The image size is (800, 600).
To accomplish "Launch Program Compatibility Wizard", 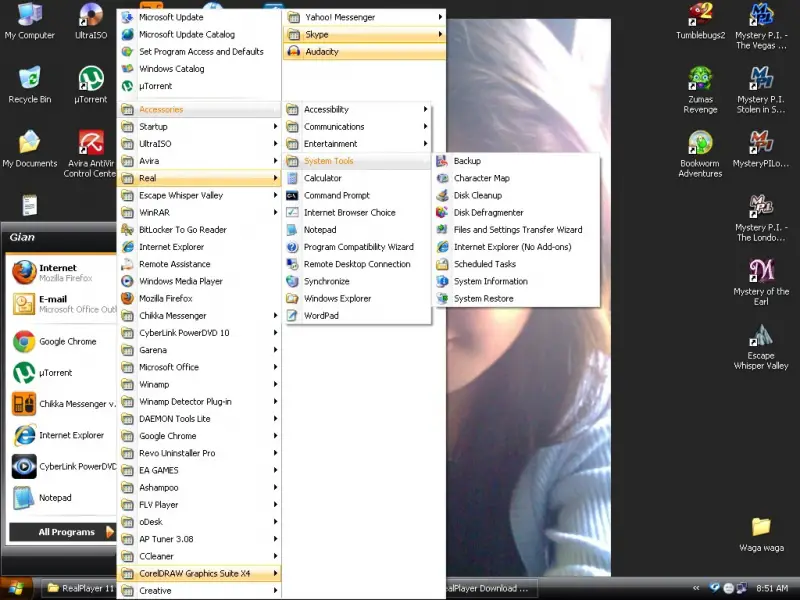I will point(357,247).
